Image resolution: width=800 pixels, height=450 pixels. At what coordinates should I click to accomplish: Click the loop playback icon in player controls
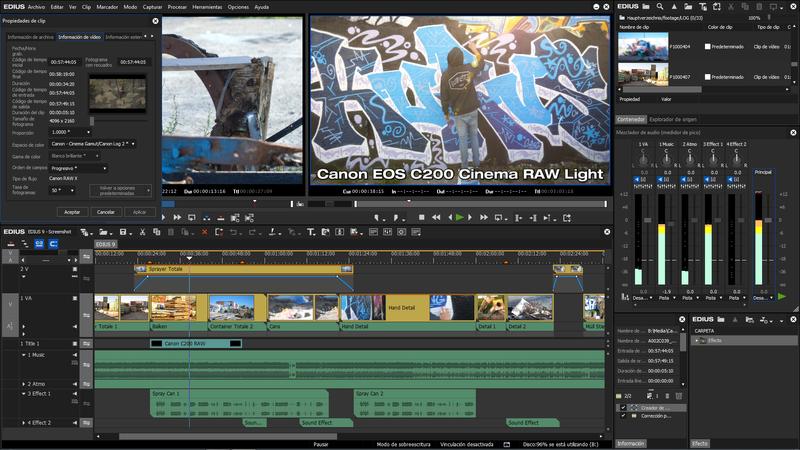pos(192,218)
